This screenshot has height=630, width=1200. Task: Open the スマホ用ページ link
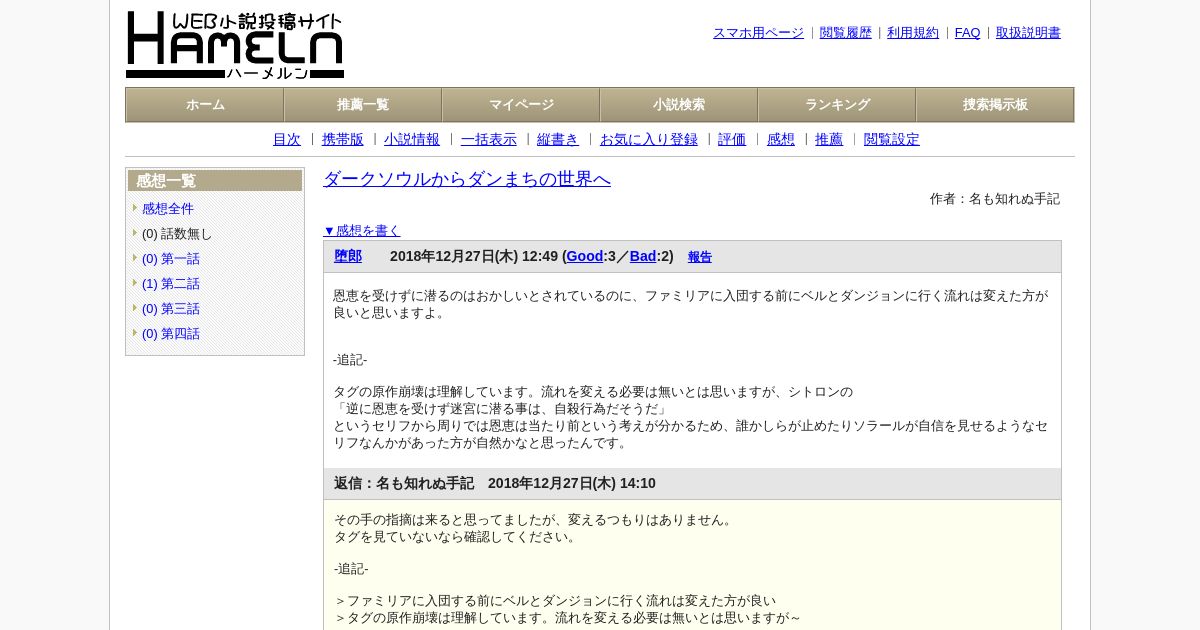click(758, 33)
